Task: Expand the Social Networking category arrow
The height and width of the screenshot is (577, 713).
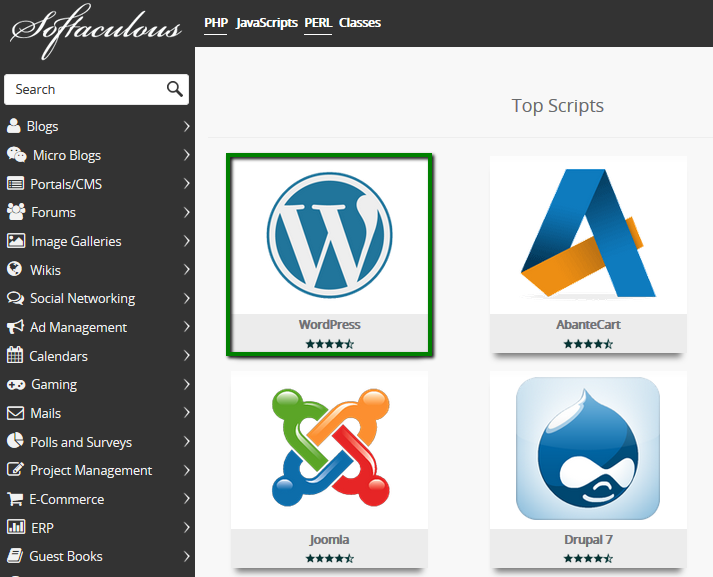Action: tap(186, 298)
